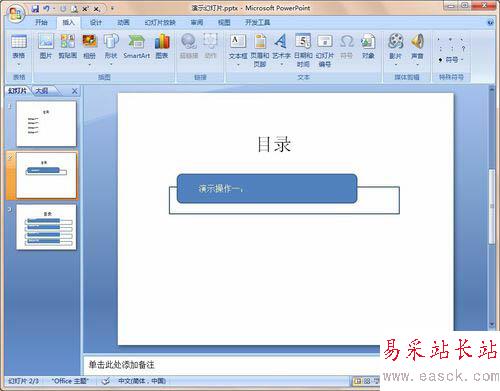Open the 幻灯片放映 ribbon tab

(160, 22)
